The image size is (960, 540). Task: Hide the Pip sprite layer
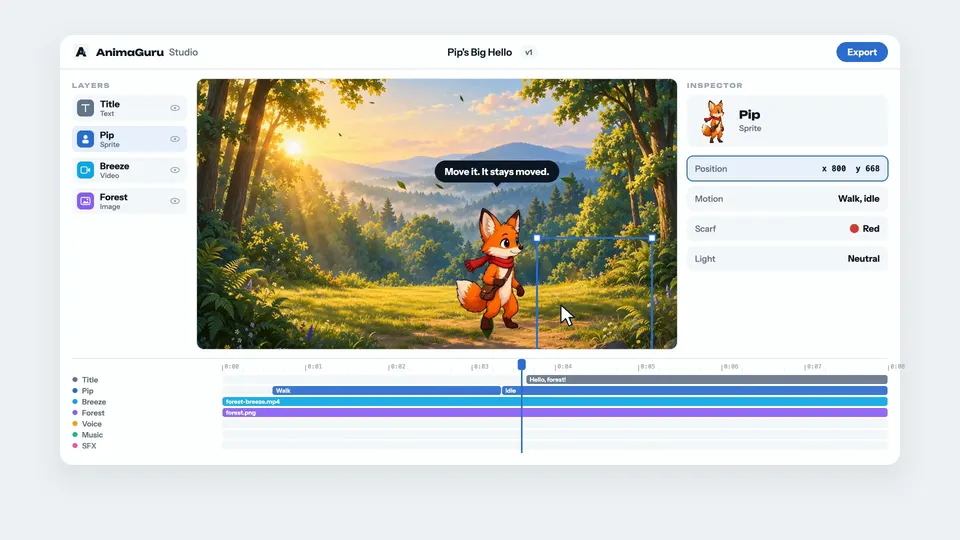(175, 139)
